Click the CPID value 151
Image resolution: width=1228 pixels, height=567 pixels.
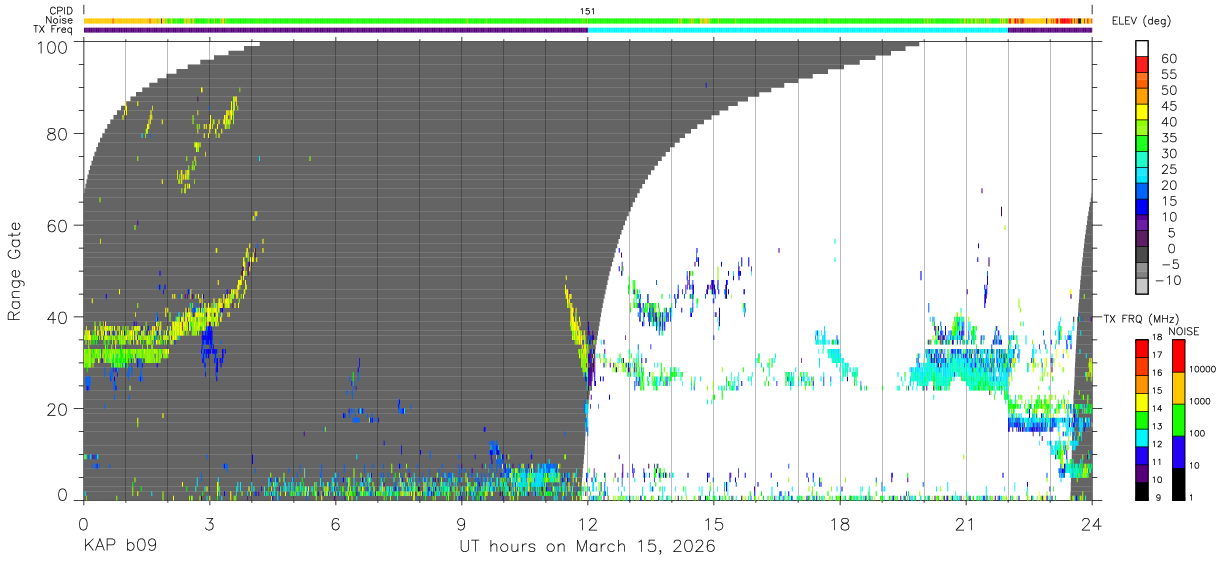click(588, 11)
